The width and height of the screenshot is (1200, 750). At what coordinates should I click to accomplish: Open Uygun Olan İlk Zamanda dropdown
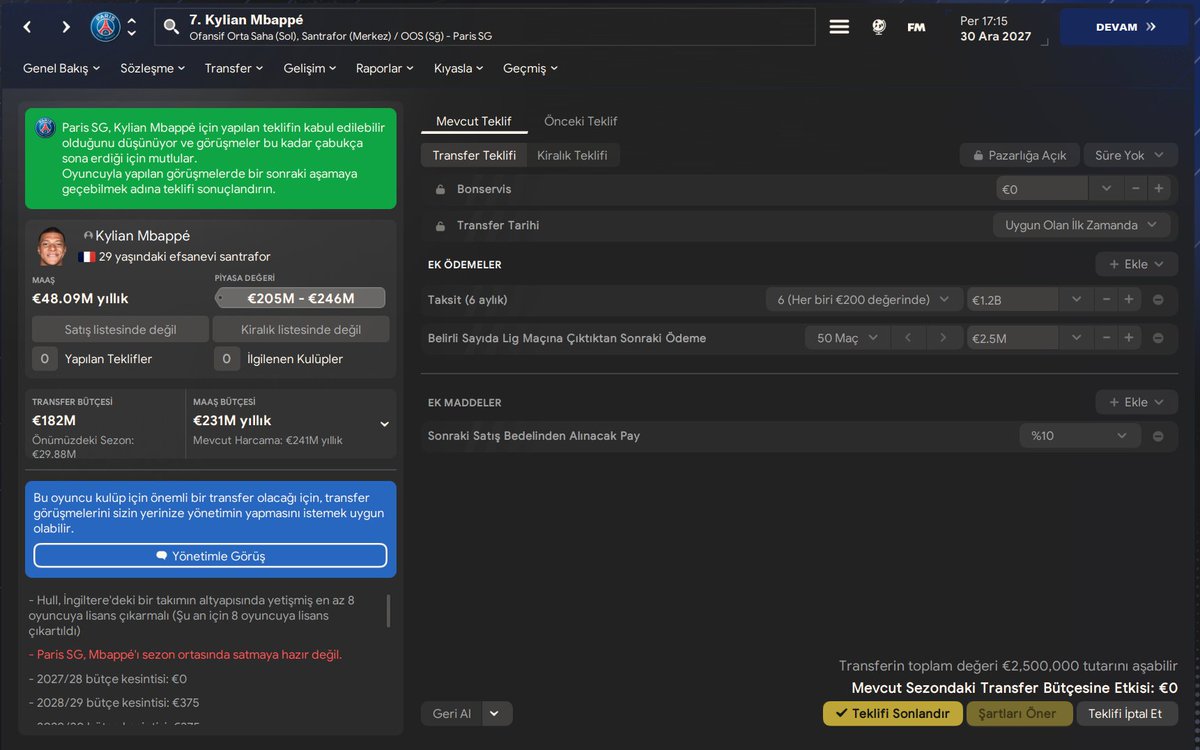[x=1081, y=226]
